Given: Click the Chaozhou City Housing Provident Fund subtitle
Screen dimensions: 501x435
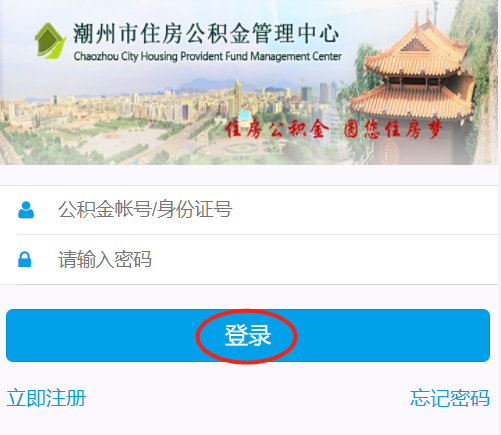Looking at the screenshot, I should (x=208, y=56).
